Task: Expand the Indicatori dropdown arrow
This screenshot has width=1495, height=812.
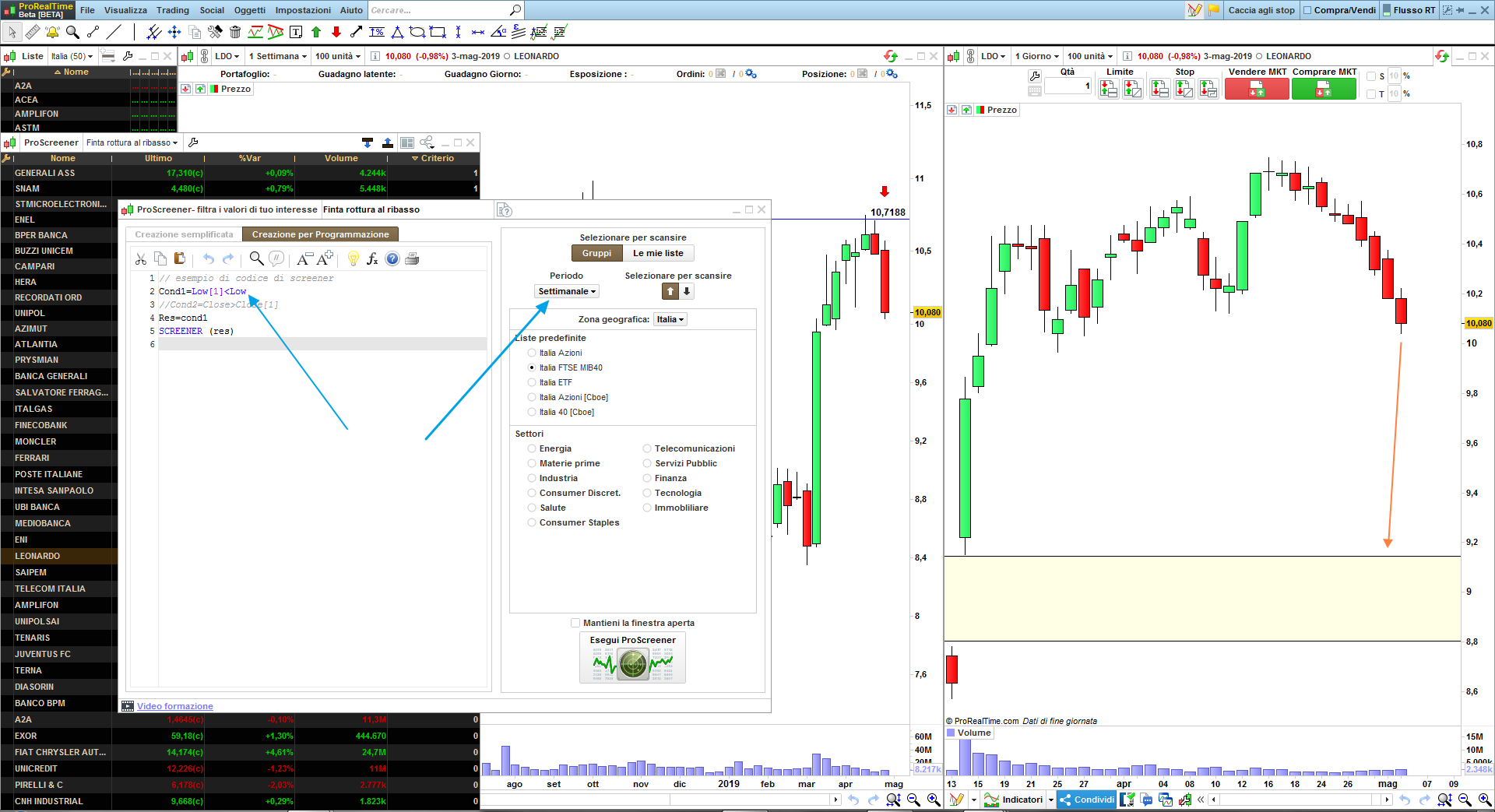Action: tap(1051, 800)
